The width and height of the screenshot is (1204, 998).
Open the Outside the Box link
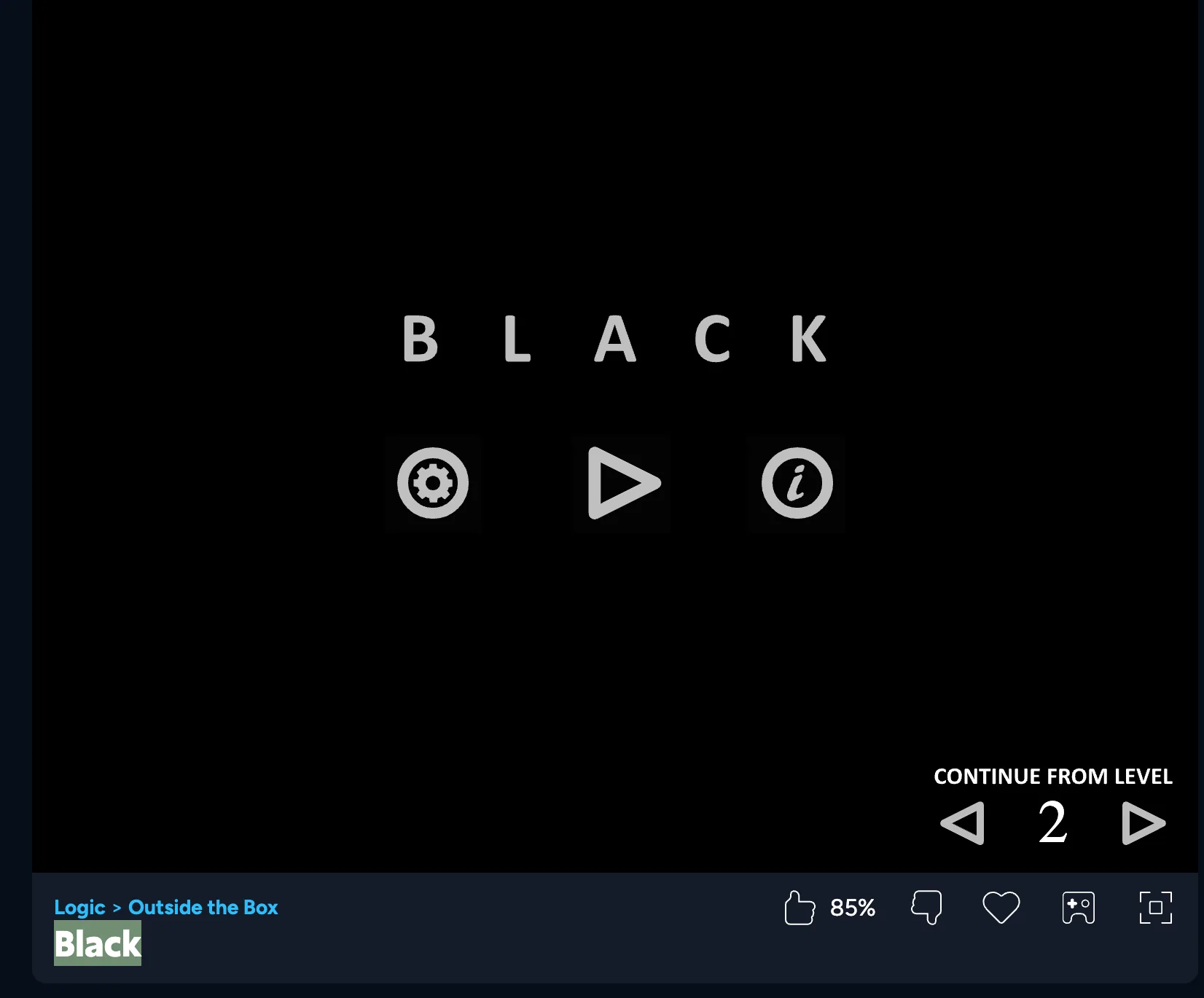point(203,908)
